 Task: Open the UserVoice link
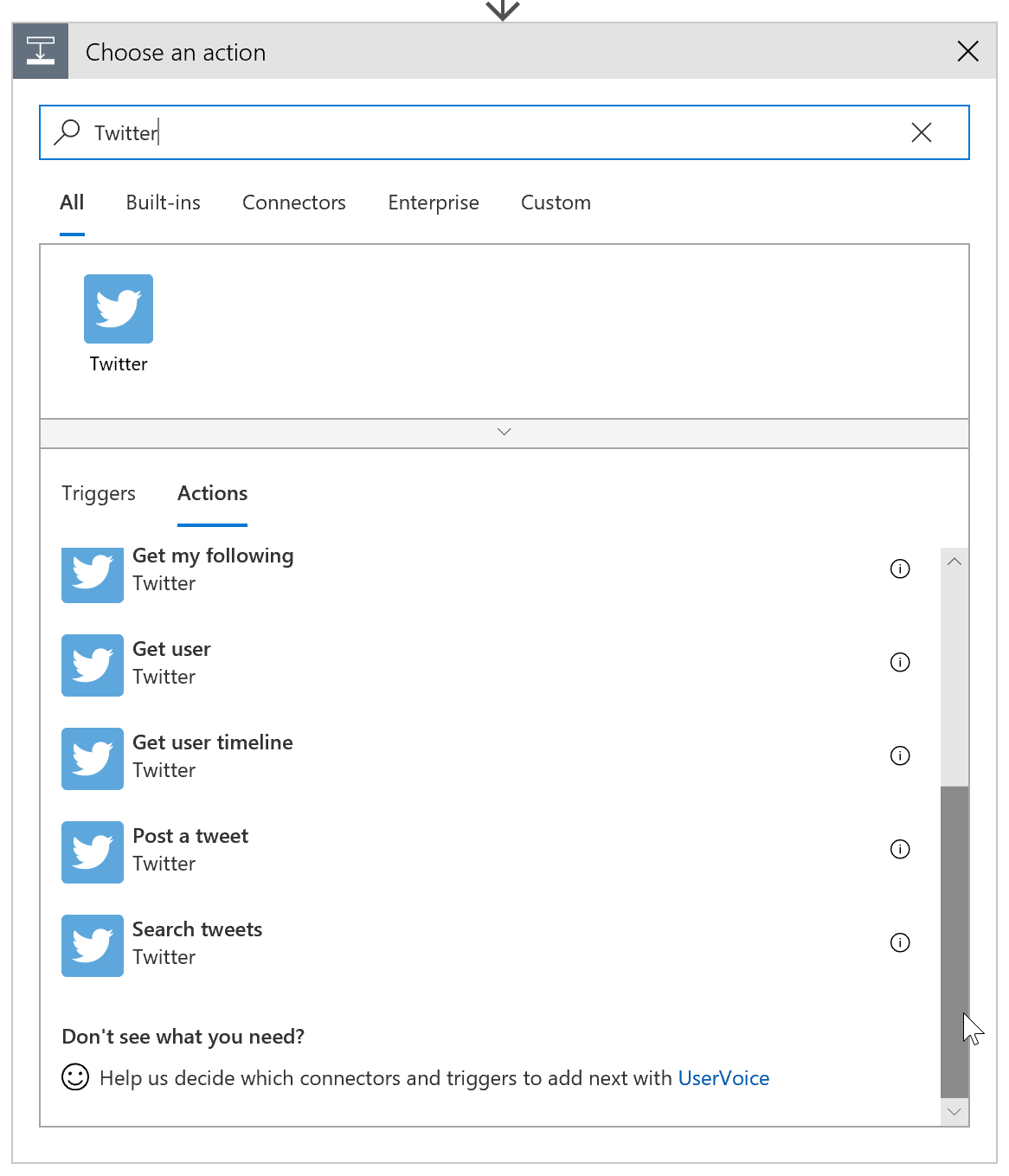coord(723,1078)
